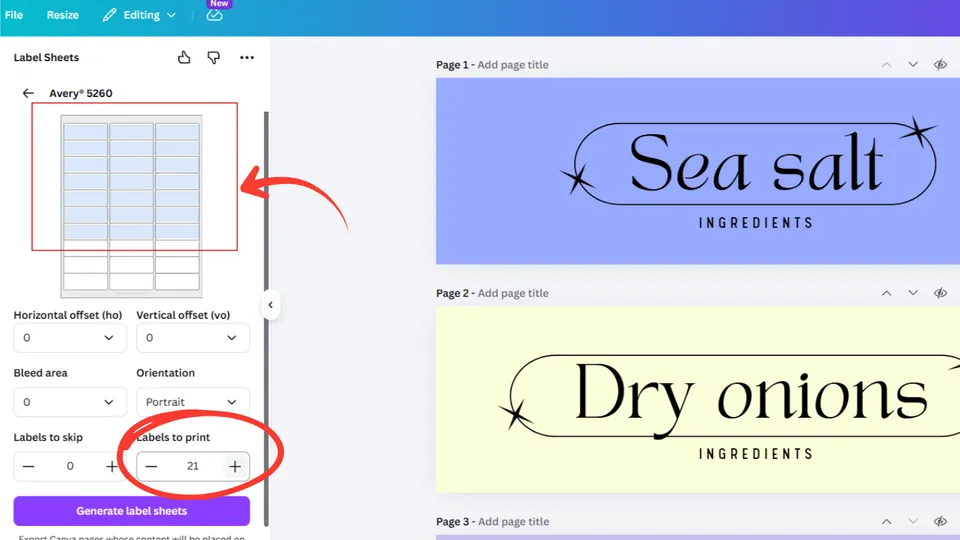960x540 pixels.
Task: Open the Editing mode dropdown
Action: [x=140, y=15]
